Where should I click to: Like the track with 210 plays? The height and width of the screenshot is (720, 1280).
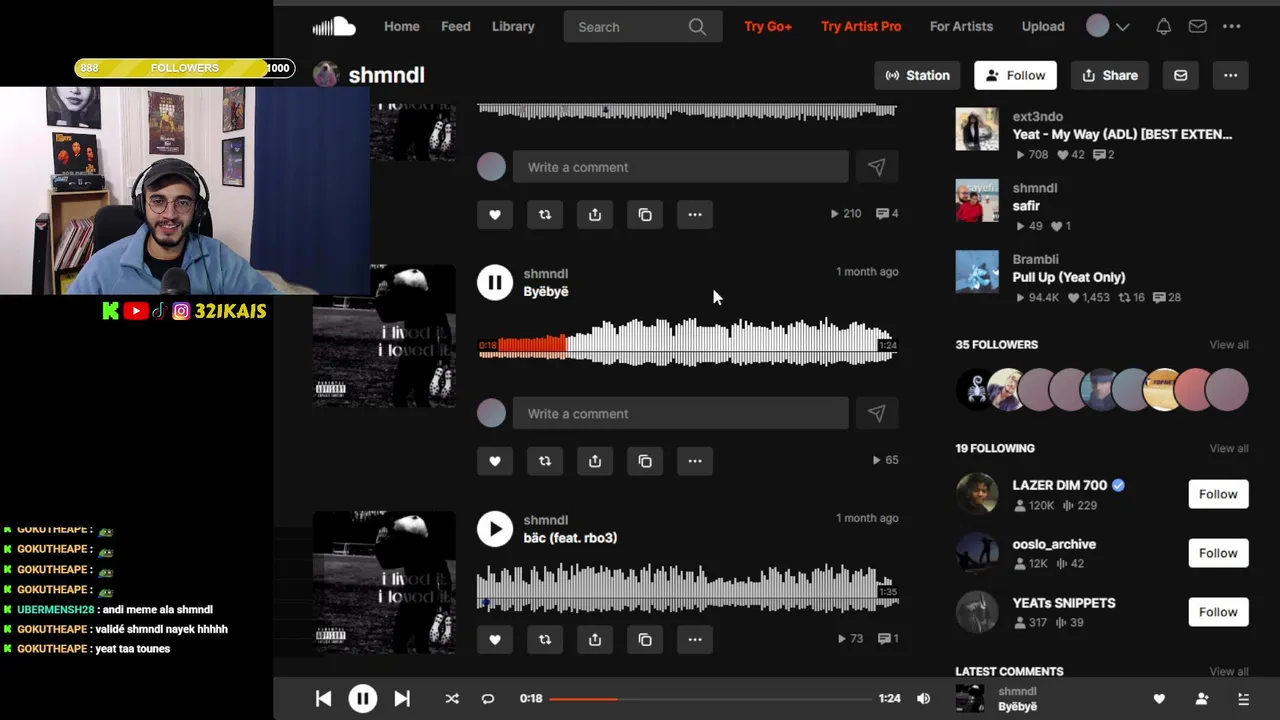pyautogui.click(x=495, y=214)
